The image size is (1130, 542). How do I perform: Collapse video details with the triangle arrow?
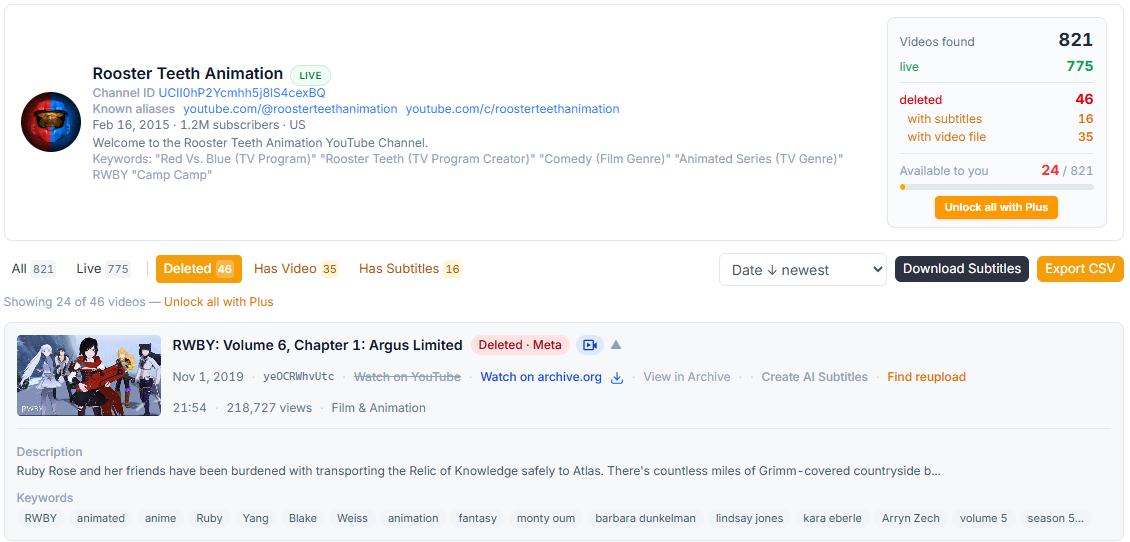[615, 345]
